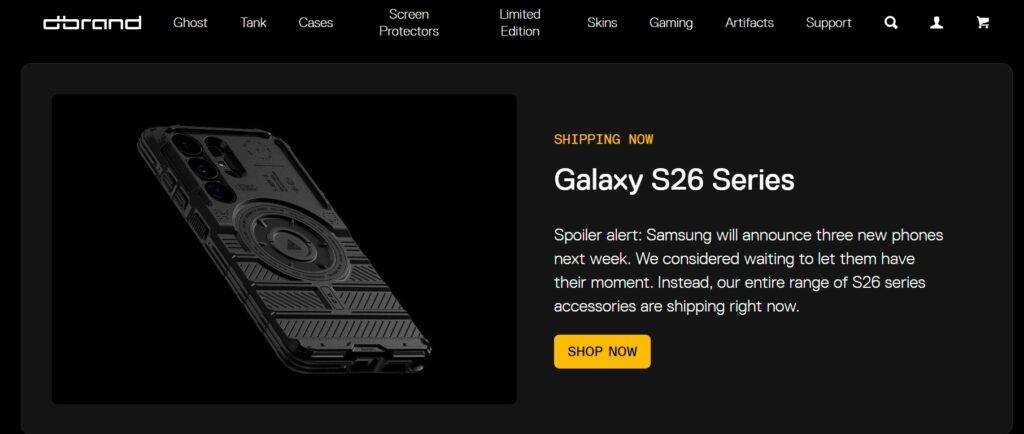Go to the Gaming section
Screen dimensions: 1024x434
click(x=671, y=22)
